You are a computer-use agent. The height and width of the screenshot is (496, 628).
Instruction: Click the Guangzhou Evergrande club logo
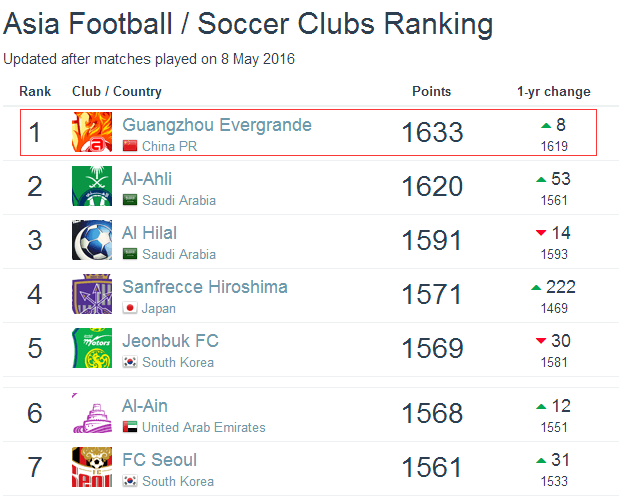[x=92, y=132]
